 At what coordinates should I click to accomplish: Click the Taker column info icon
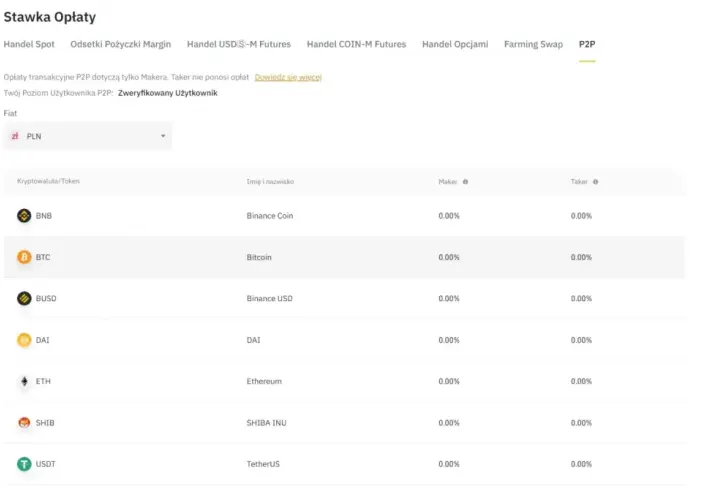pyautogui.click(x=596, y=182)
